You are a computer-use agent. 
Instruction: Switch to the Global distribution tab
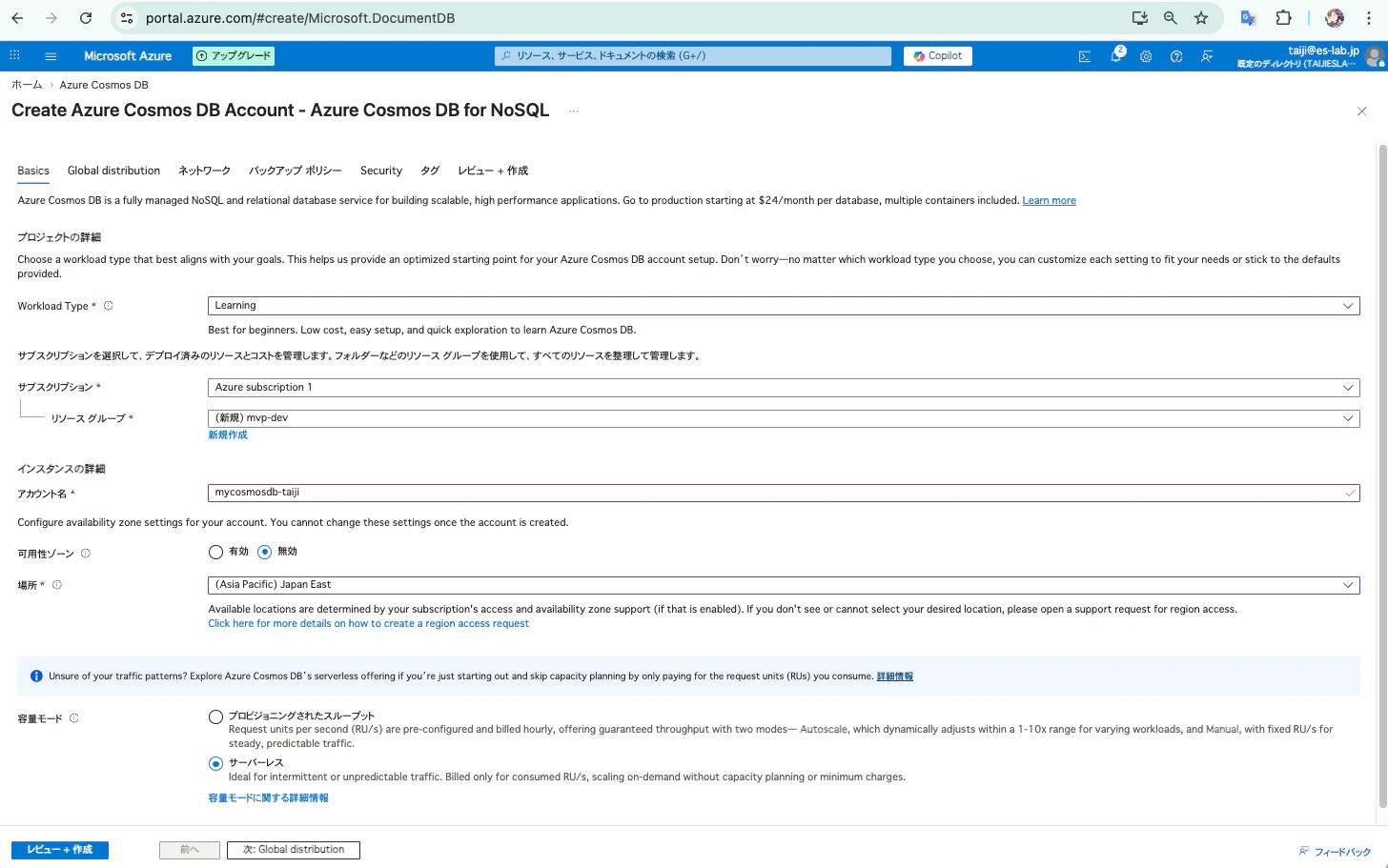[113, 171]
